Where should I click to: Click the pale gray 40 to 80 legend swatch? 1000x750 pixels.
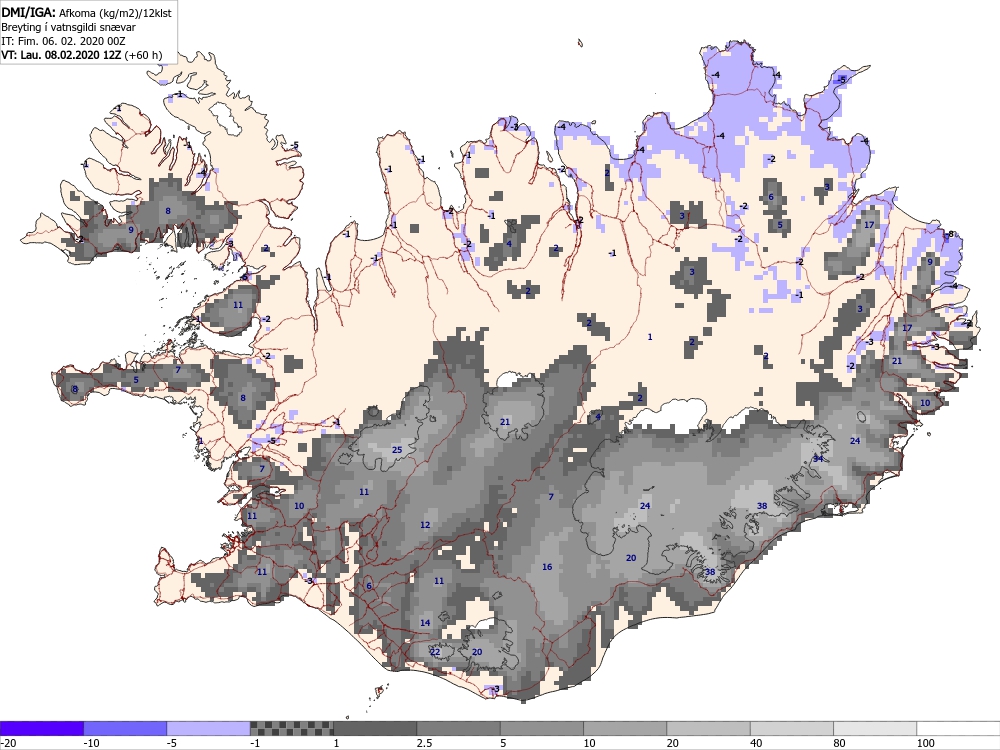coord(792,728)
